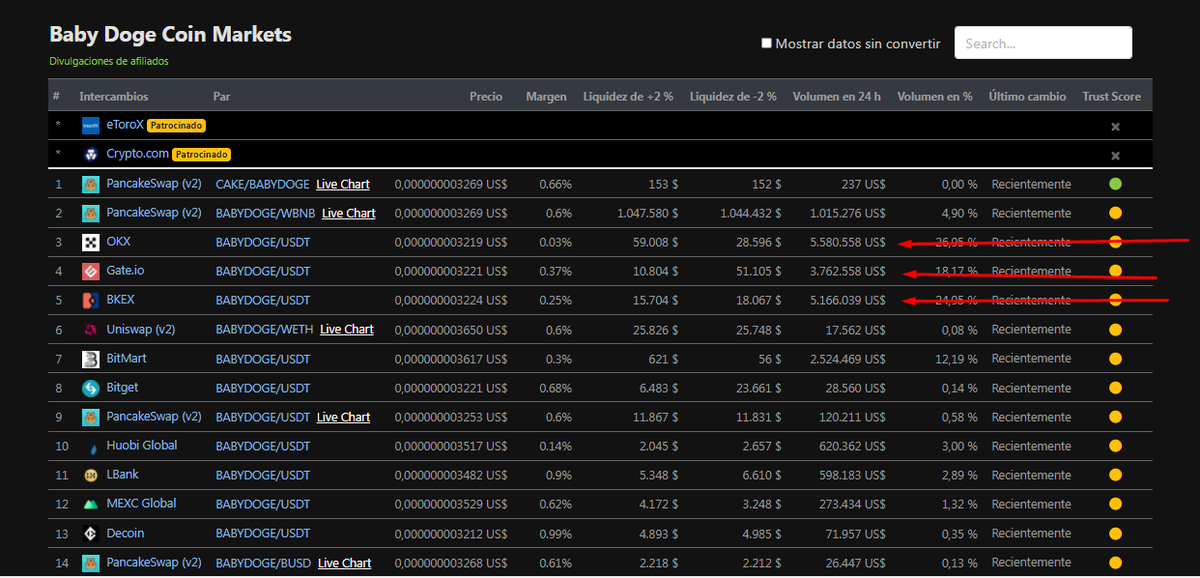Click the Bitget exchange logo icon

click(x=91, y=388)
